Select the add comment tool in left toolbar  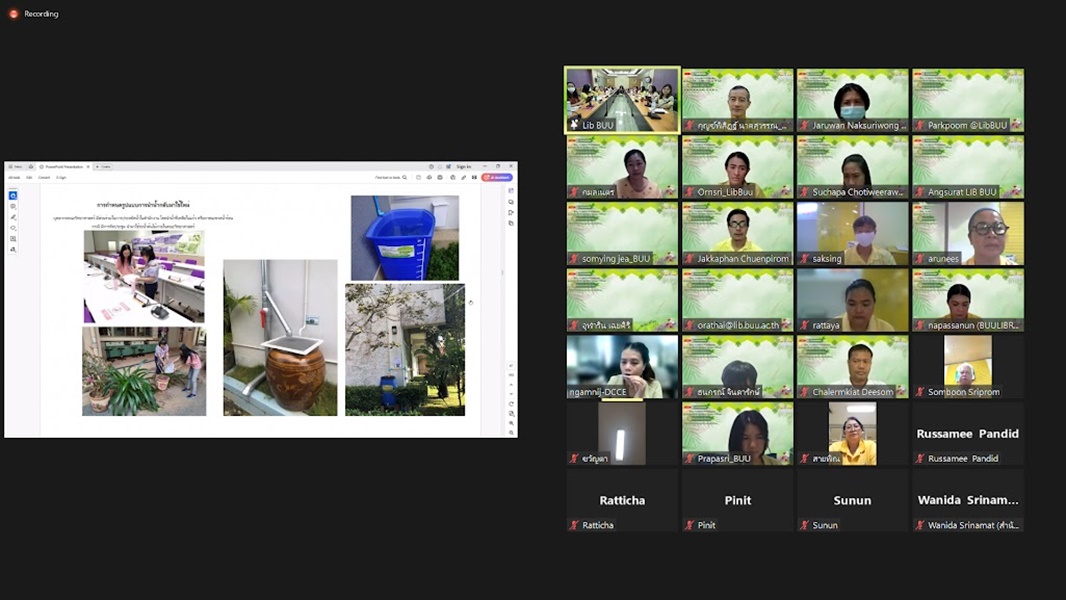[13, 206]
